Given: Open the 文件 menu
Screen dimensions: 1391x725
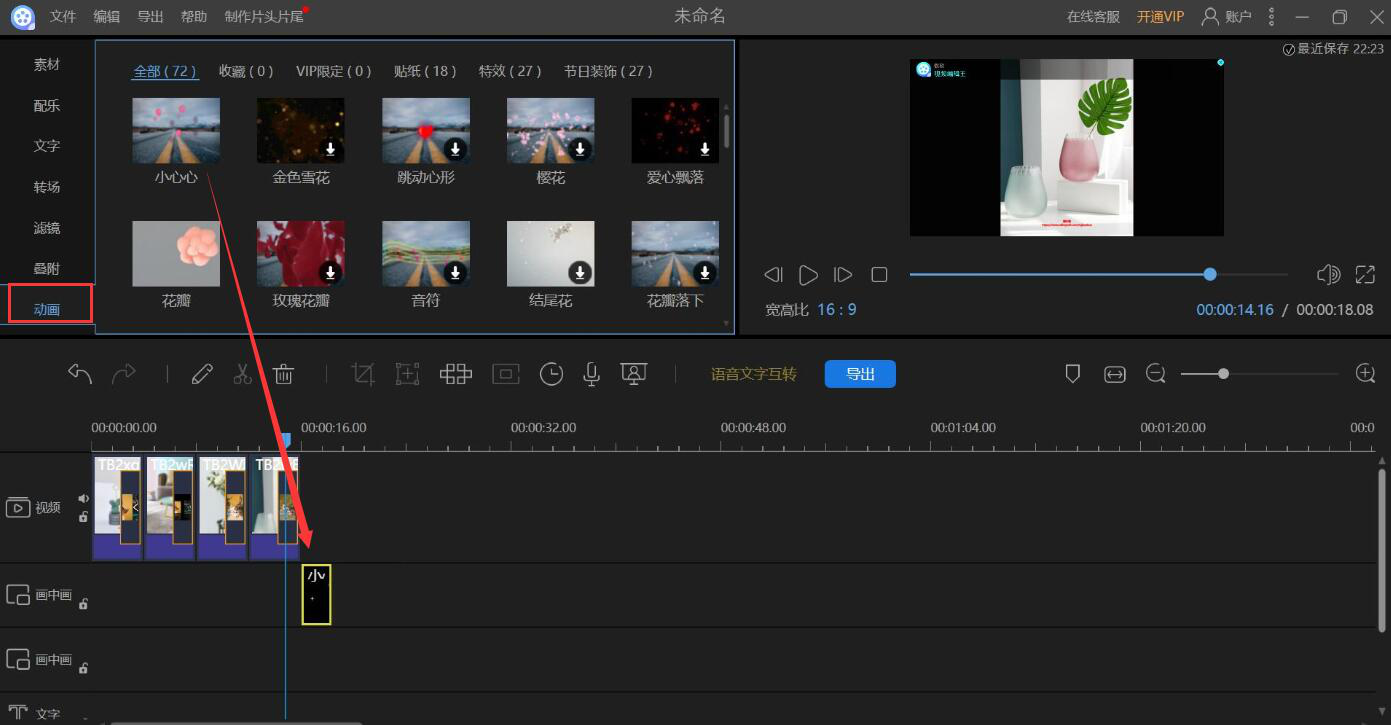Looking at the screenshot, I should pos(63,17).
